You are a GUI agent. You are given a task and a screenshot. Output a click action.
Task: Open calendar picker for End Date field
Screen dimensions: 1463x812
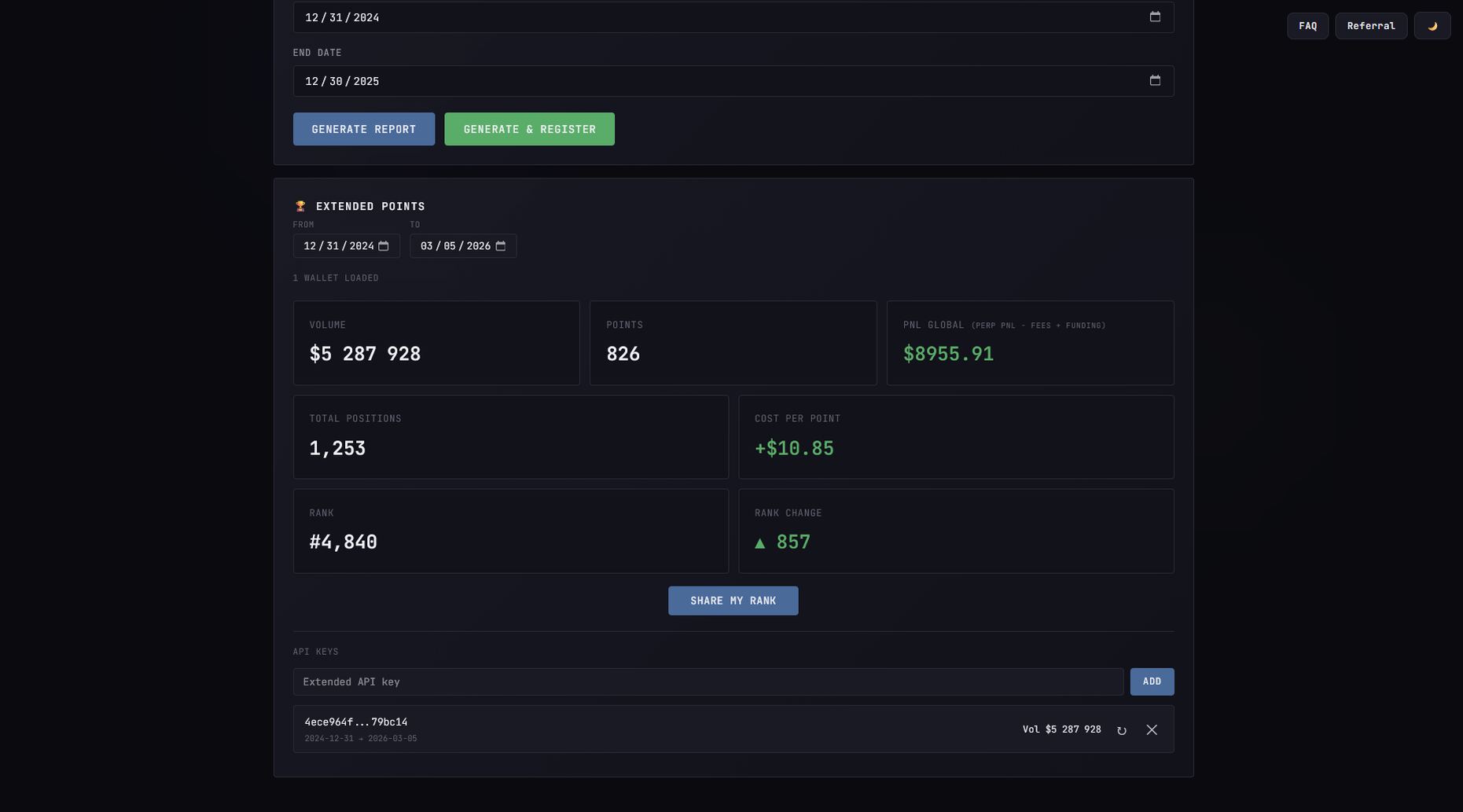[x=1154, y=81]
